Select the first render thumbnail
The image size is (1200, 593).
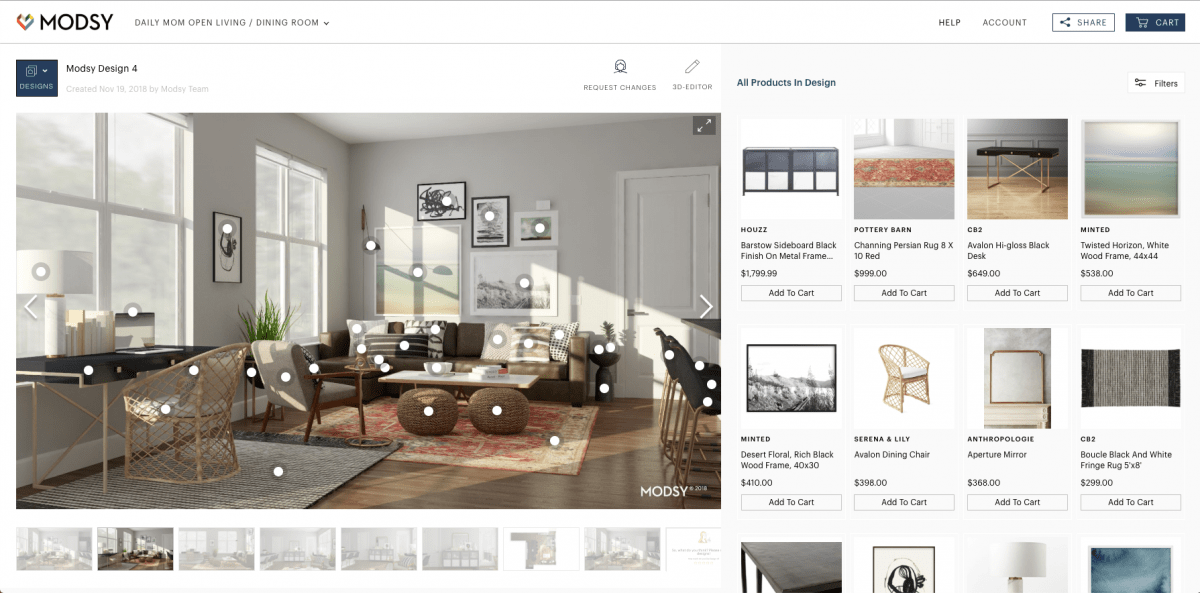54,549
